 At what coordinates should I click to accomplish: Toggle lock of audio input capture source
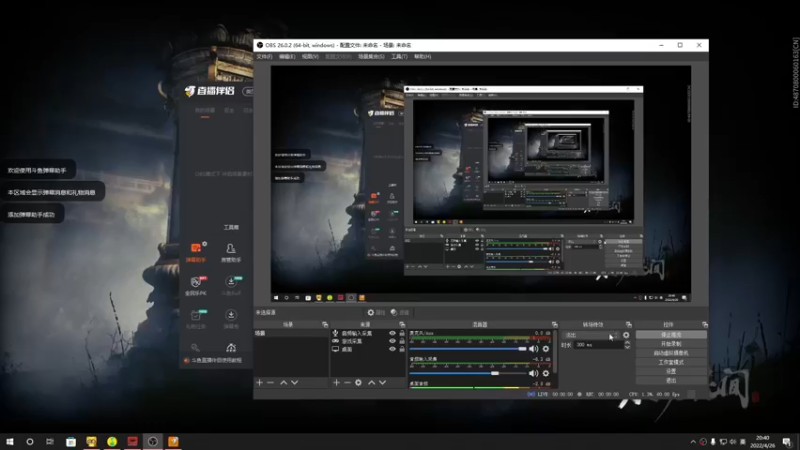(x=402, y=333)
